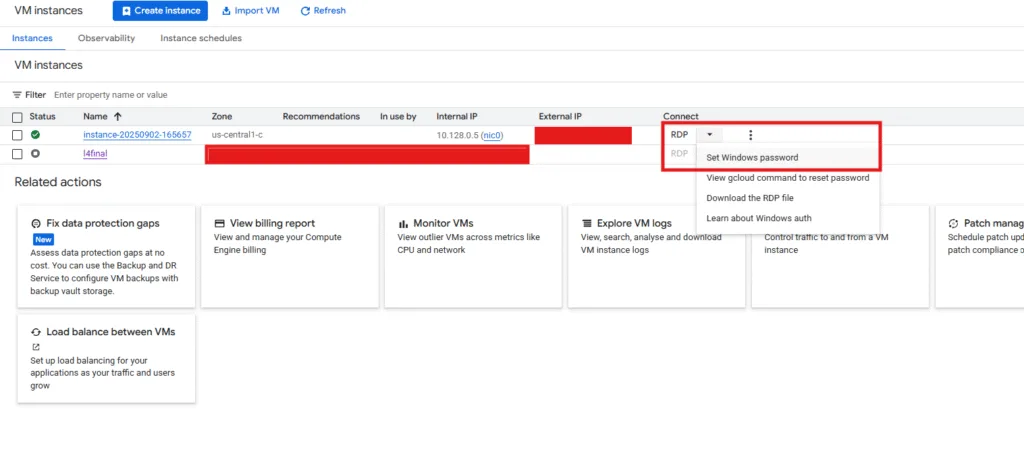Click the Internal IP column header
The width and height of the screenshot is (1024, 460).
click(x=456, y=116)
